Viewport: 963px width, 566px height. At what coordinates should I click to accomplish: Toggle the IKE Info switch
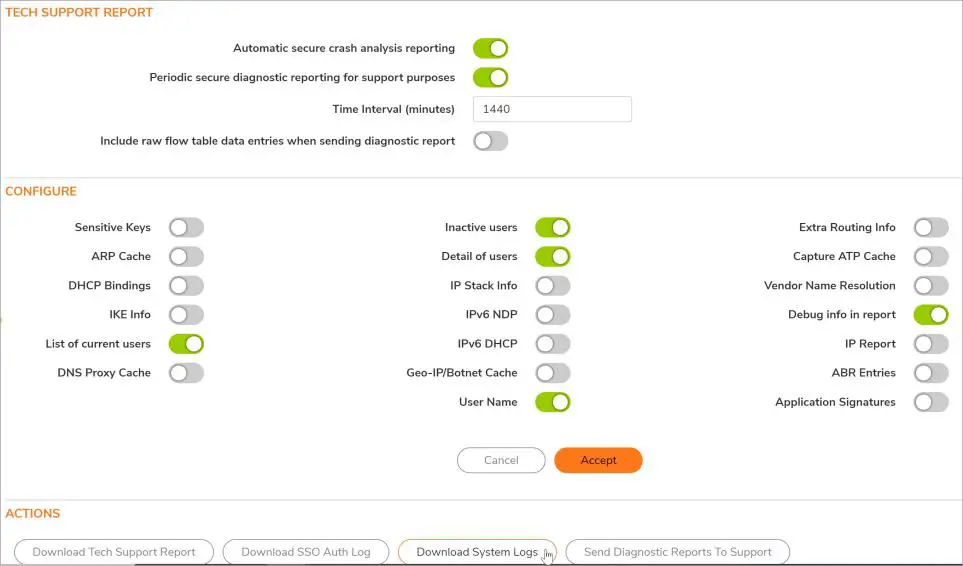coord(186,315)
